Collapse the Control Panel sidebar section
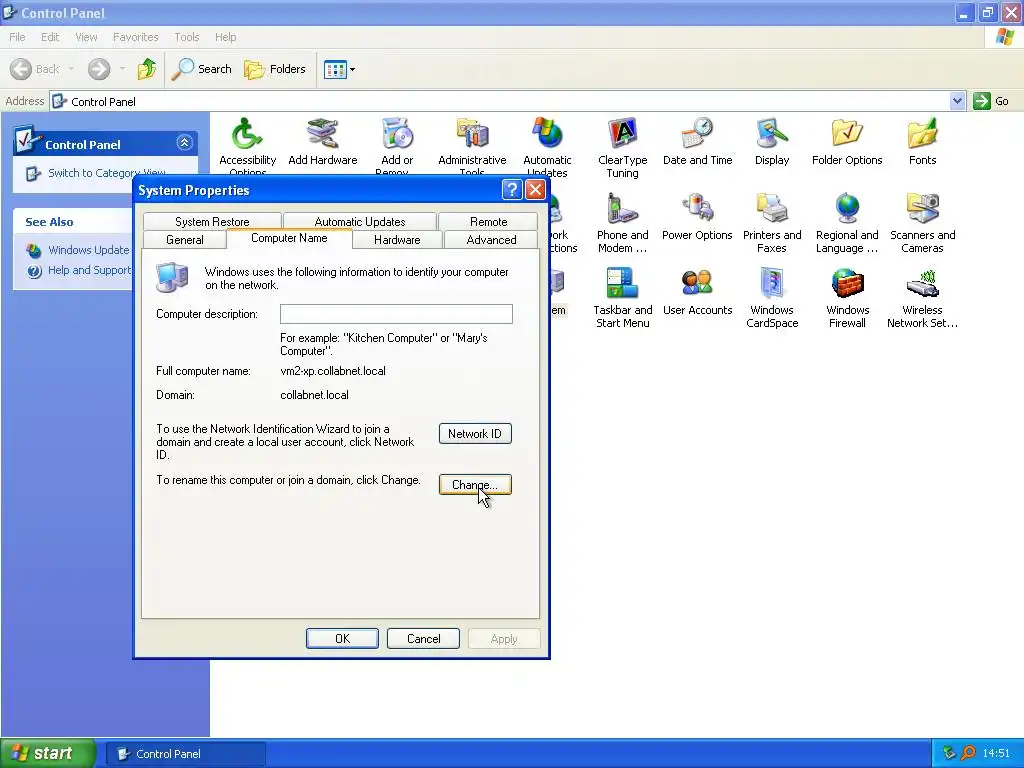 (184, 142)
